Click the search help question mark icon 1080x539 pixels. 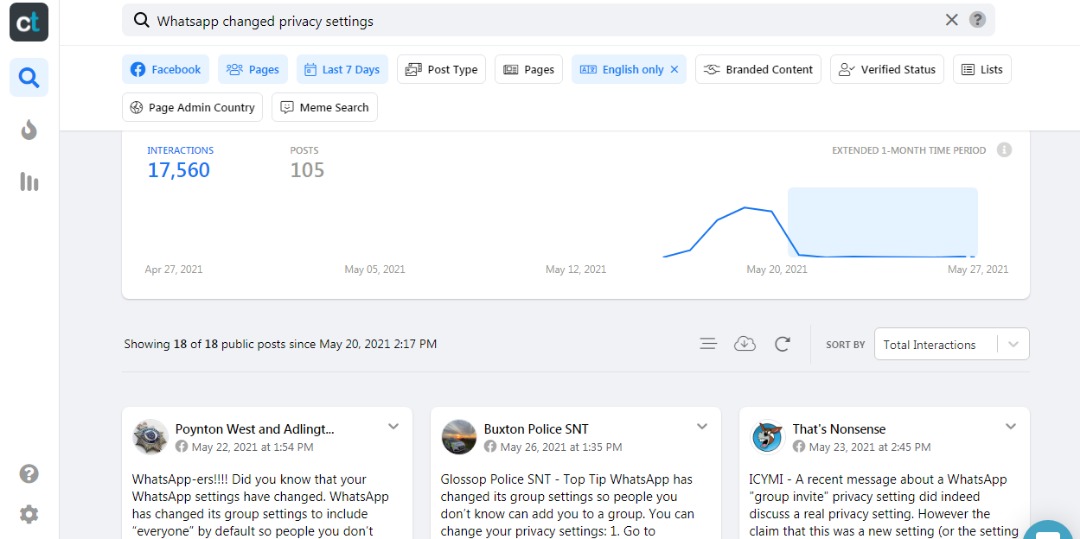(977, 20)
